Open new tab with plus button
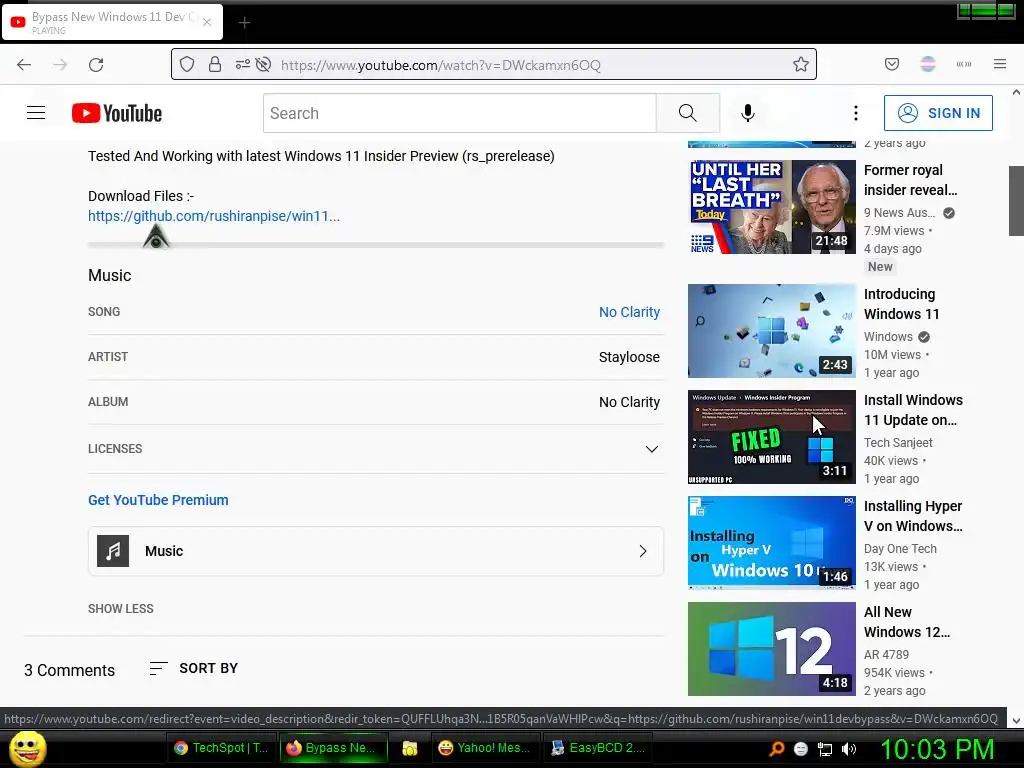Screen dimensions: 1024x768 pos(244,23)
